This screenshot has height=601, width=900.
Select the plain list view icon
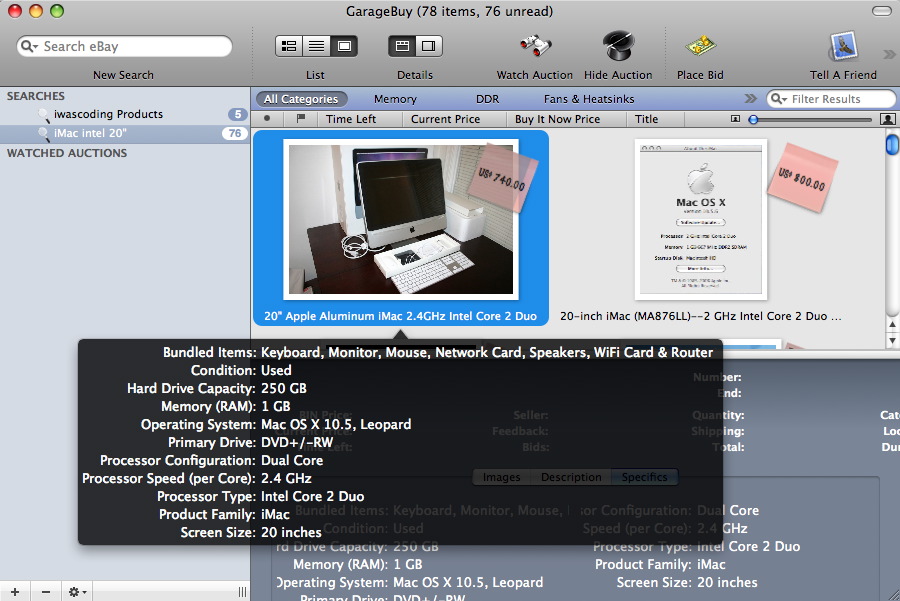coord(316,46)
